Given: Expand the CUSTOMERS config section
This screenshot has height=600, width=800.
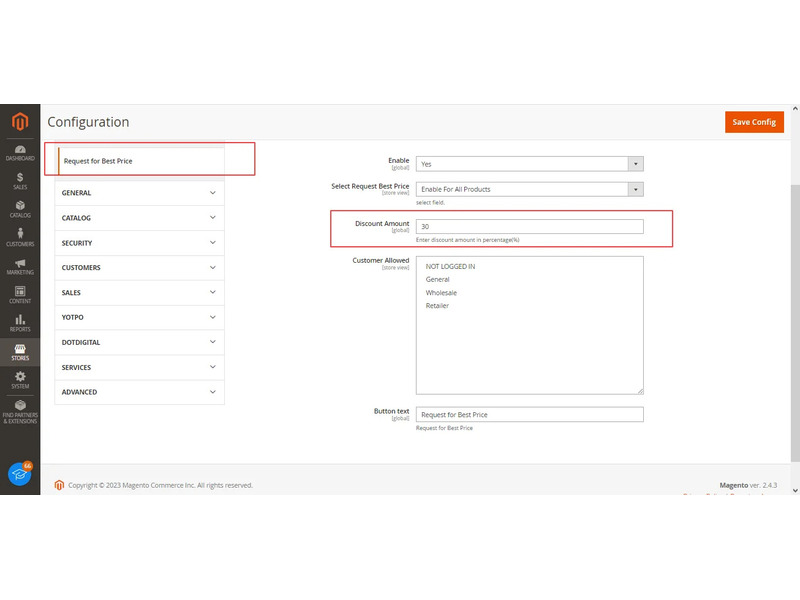Looking at the screenshot, I should [139, 267].
